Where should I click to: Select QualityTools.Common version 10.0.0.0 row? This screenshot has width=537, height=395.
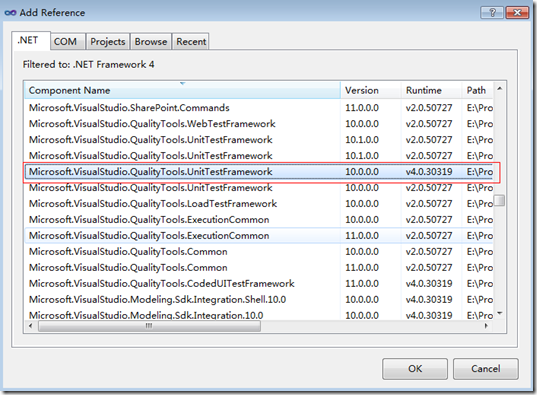click(259, 251)
